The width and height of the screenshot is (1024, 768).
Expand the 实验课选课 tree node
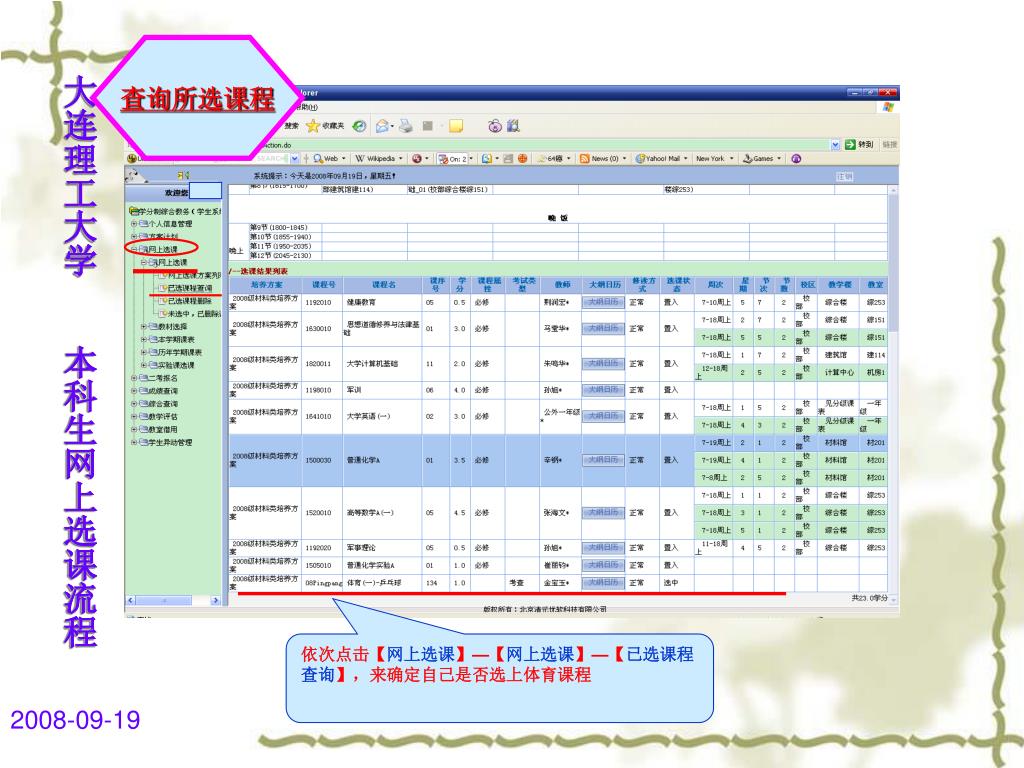point(144,365)
